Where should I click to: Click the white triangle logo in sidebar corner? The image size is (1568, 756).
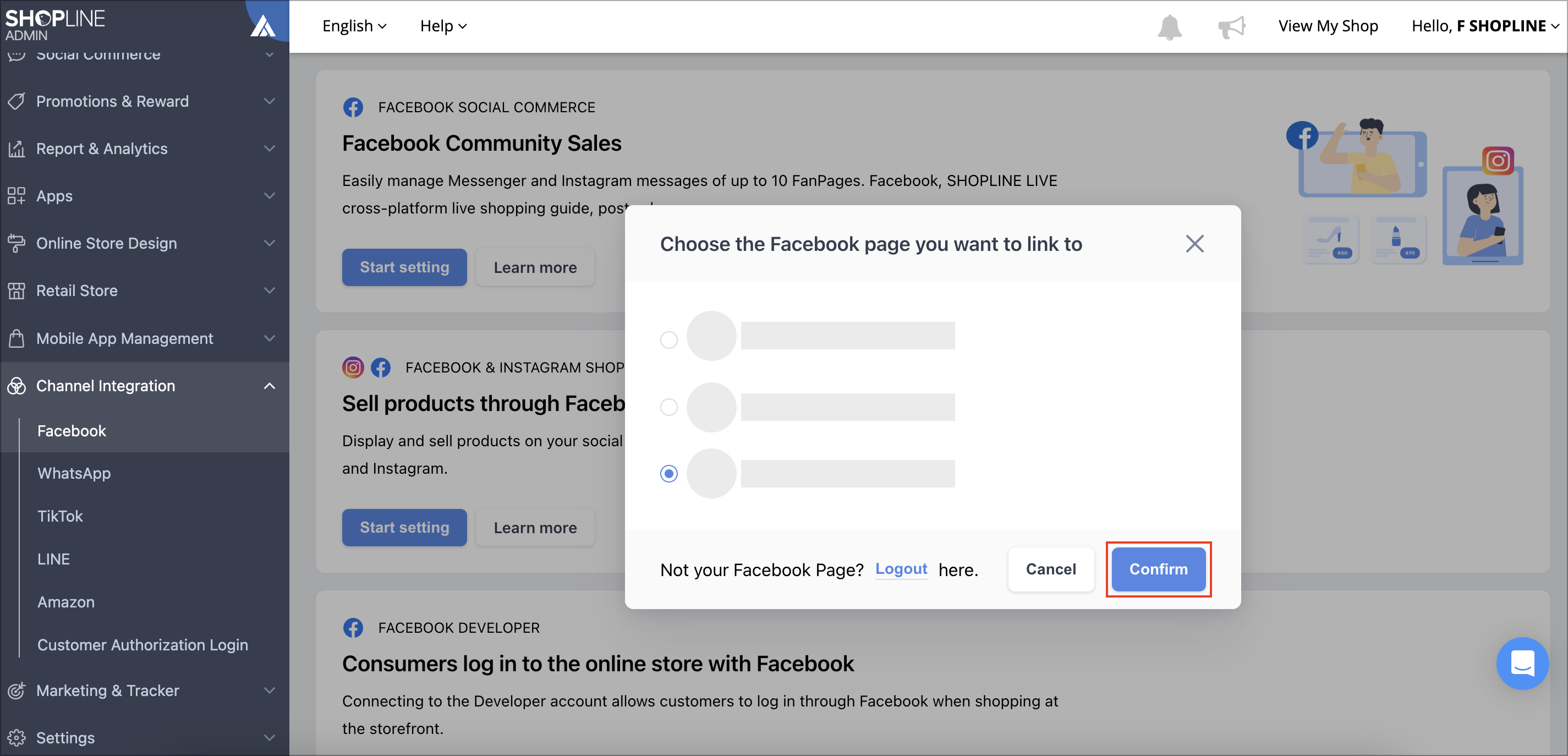(x=263, y=25)
